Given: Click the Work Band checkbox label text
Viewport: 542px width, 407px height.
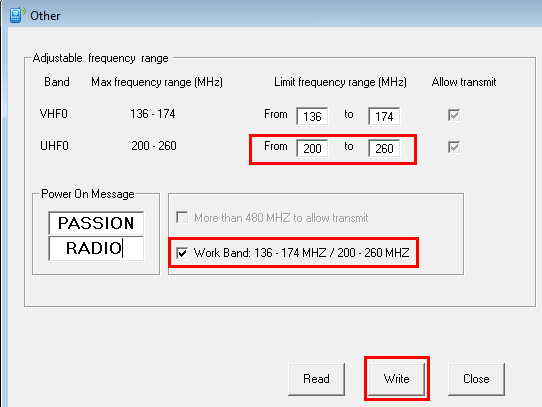Looking at the screenshot, I should [301, 253].
